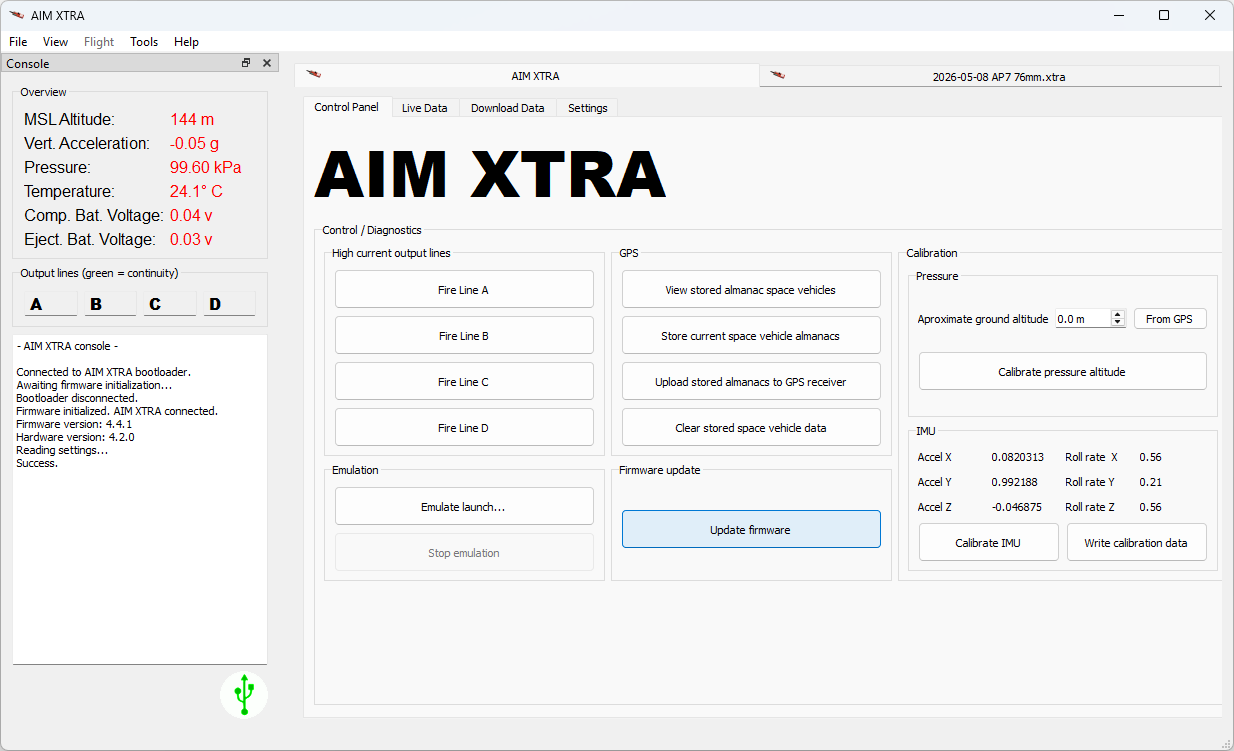
Task: Click the MSL Altitude value 144 m
Action: [x=192, y=120]
